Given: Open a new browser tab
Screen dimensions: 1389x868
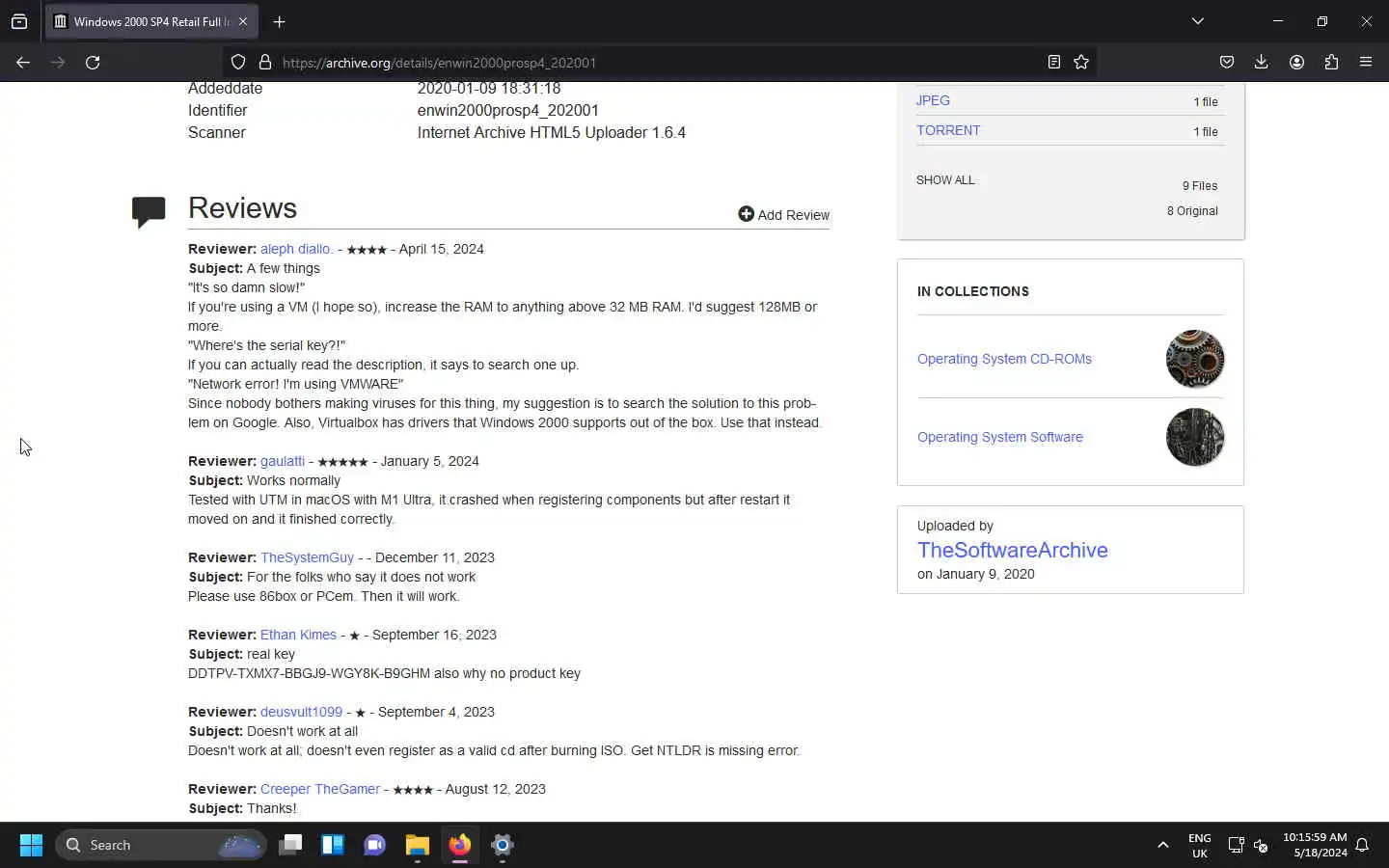Looking at the screenshot, I should pyautogui.click(x=279, y=21).
